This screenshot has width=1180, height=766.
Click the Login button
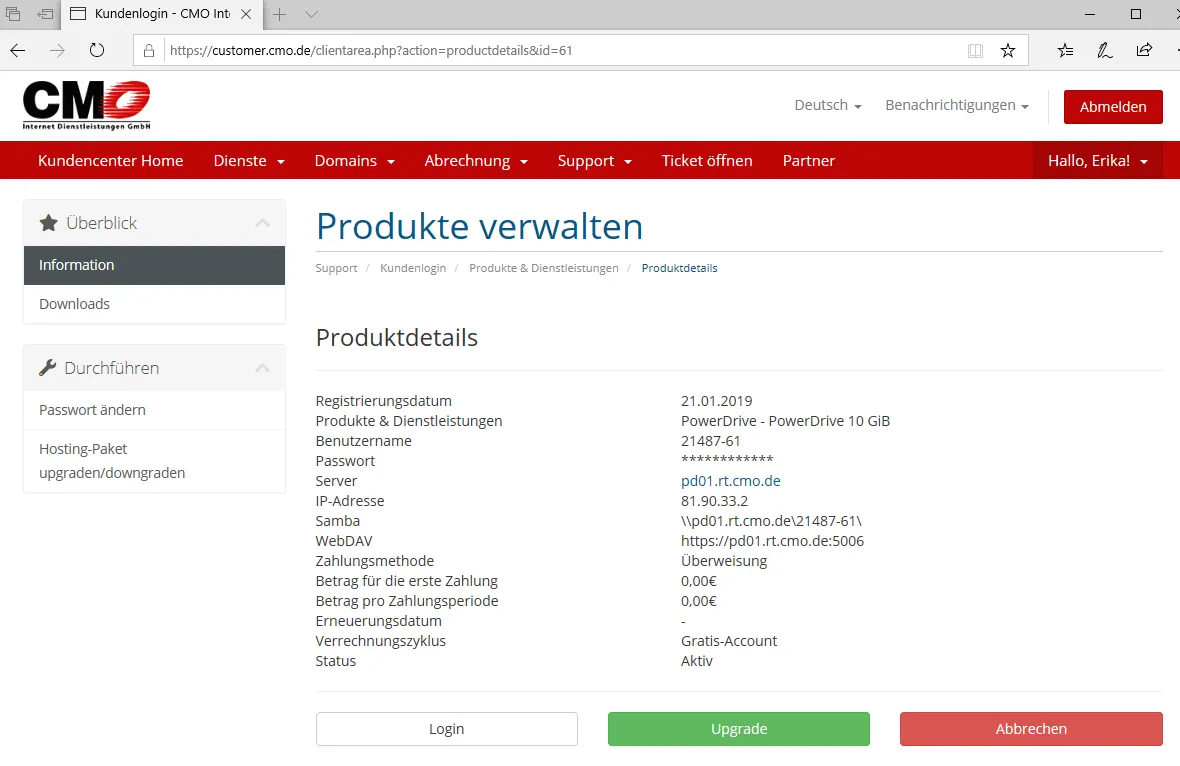pos(446,728)
